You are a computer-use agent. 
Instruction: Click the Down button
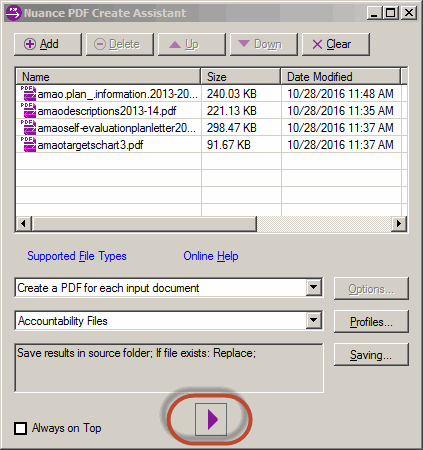[x=264, y=44]
